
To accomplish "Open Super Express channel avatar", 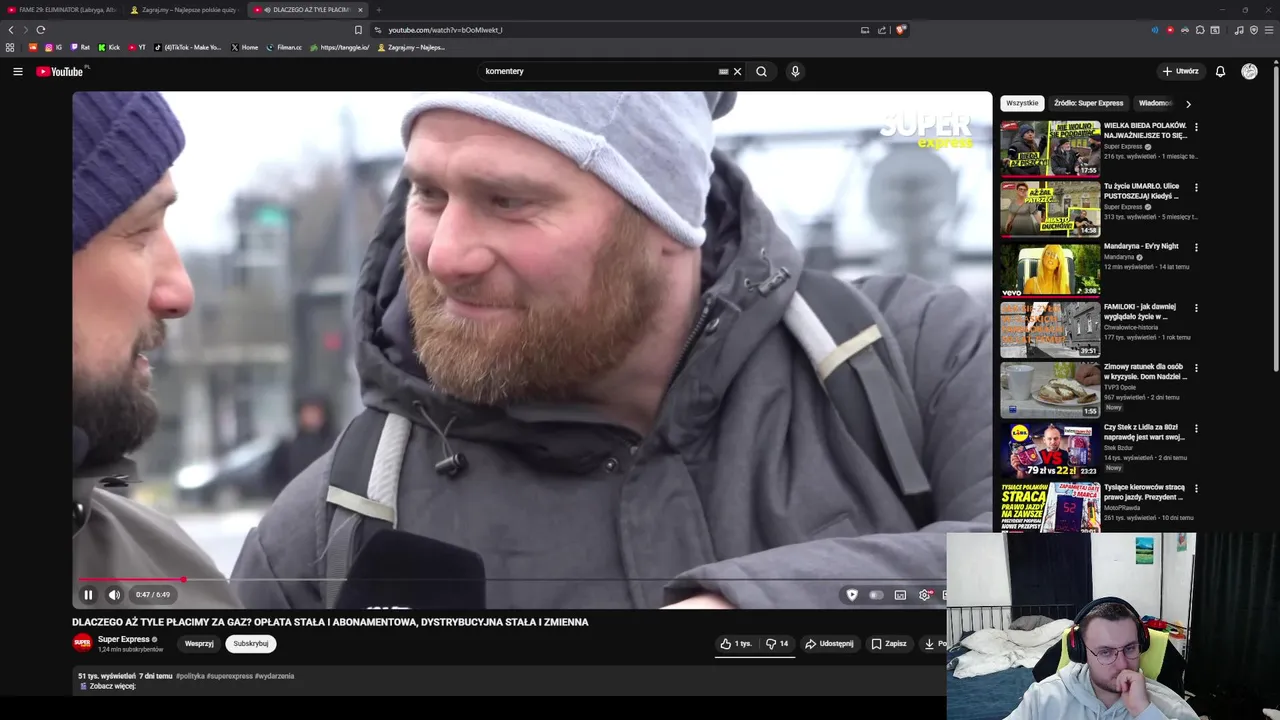I will 82,643.
